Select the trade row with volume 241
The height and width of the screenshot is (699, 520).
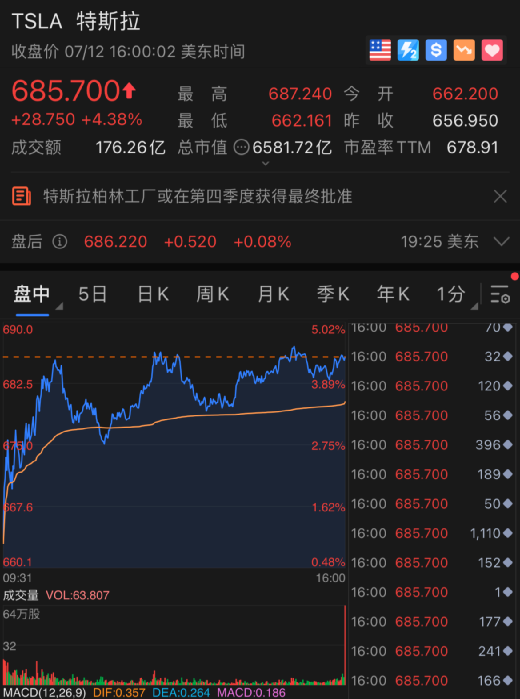point(432,651)
